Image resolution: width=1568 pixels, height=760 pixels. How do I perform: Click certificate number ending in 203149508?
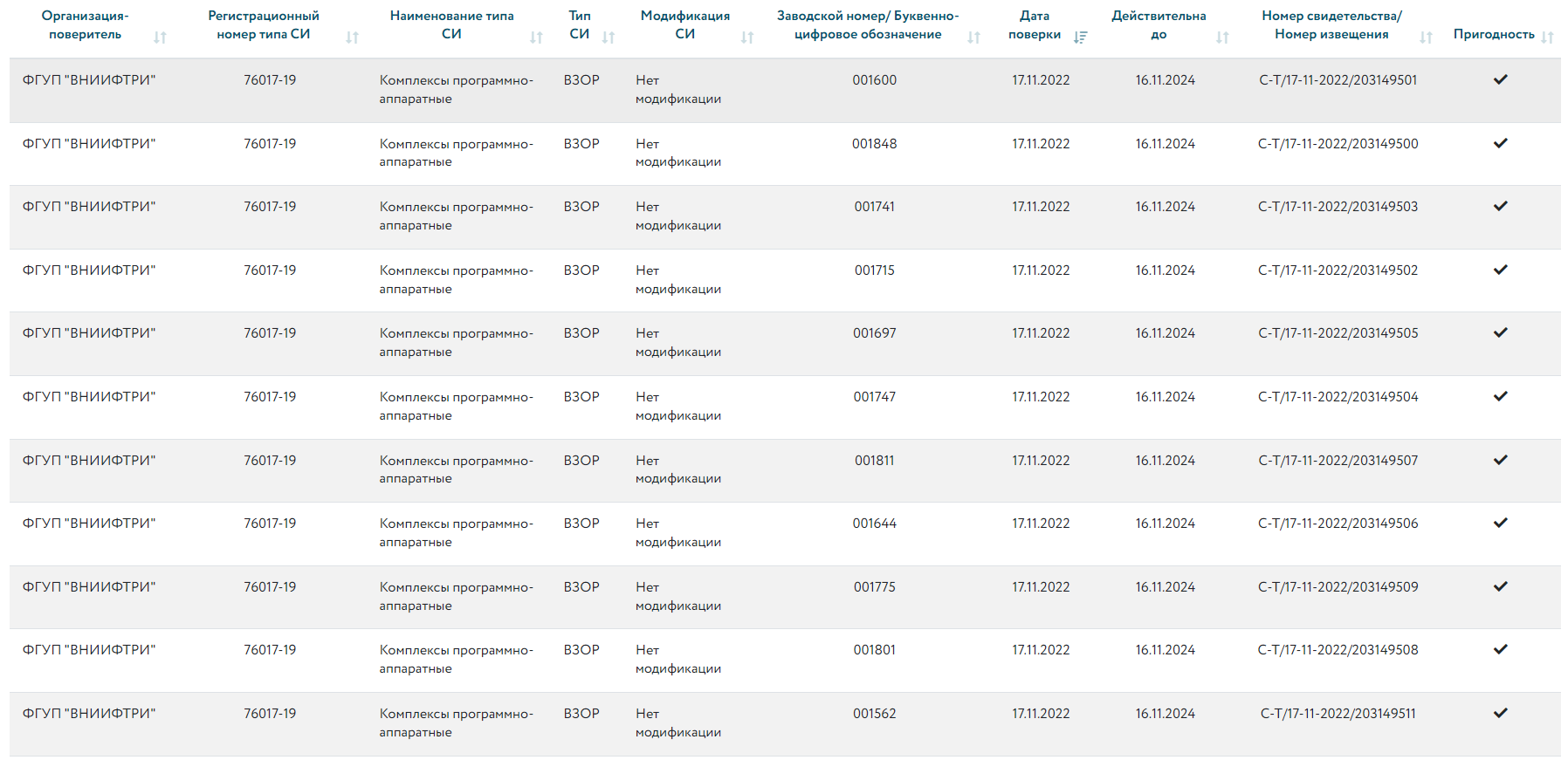(1338, 650)
